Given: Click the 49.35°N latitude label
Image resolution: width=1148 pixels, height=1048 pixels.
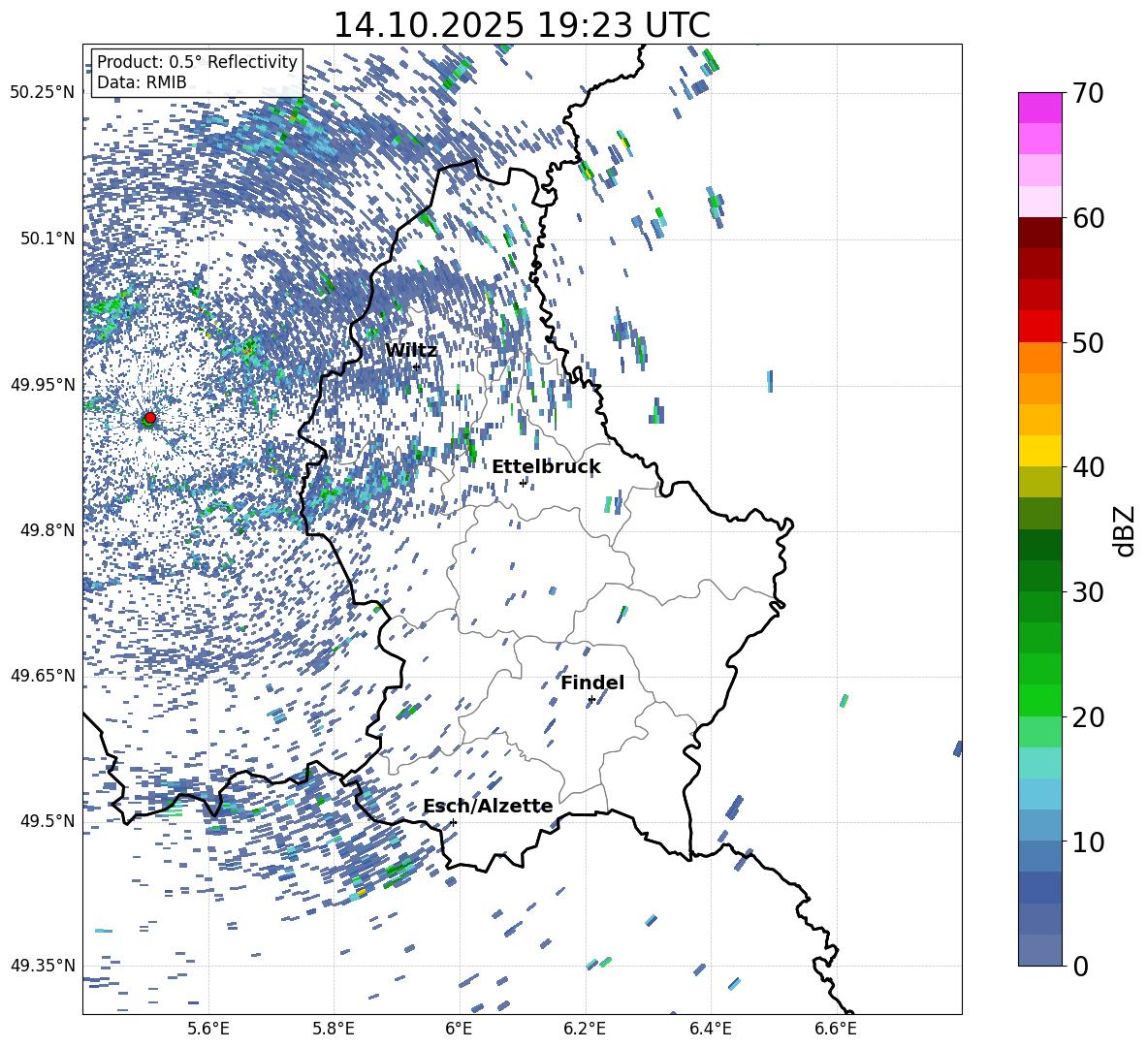Looking at the screenshot, I should coord(43,966).
